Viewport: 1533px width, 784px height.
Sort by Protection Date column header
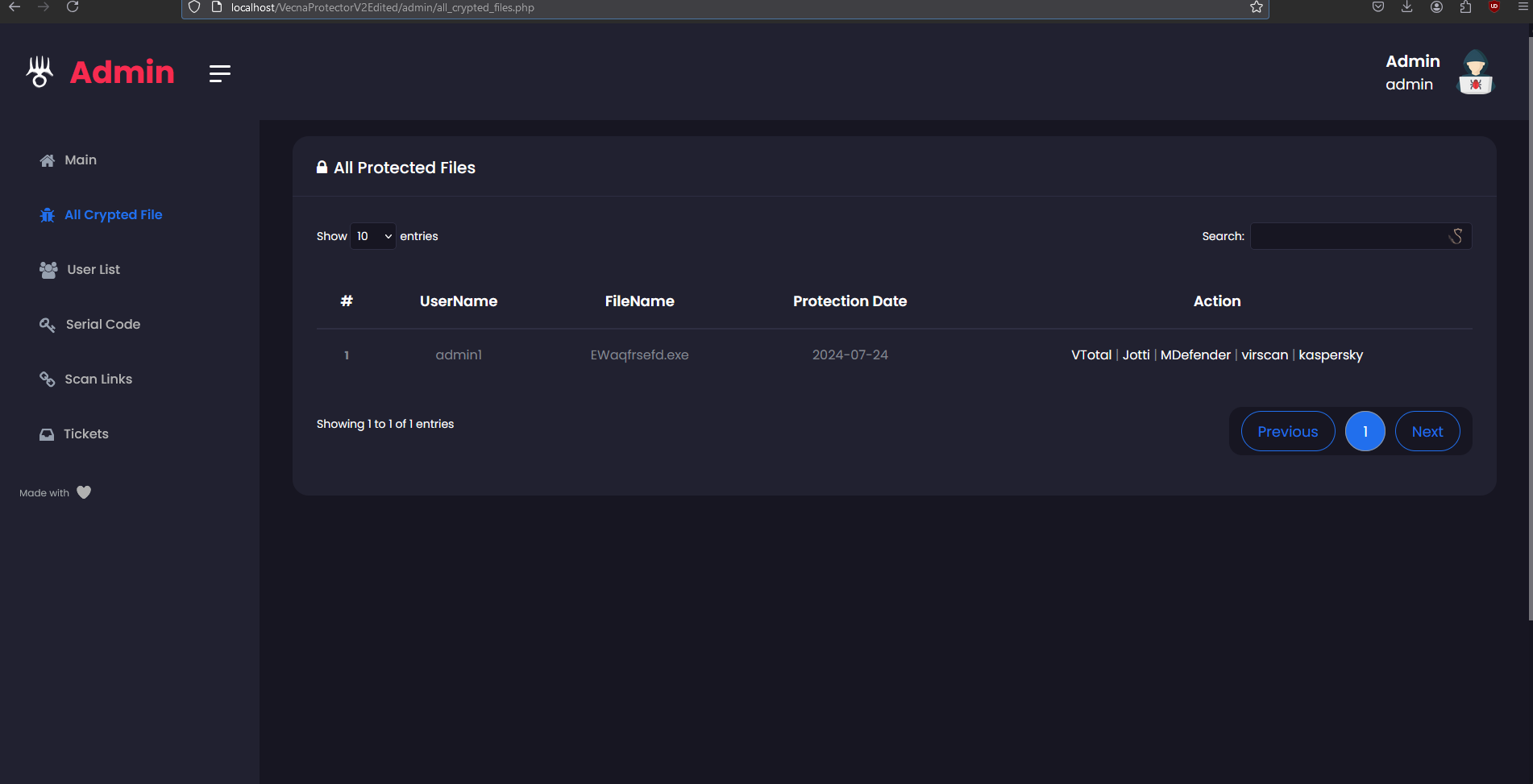click(850, 301)
